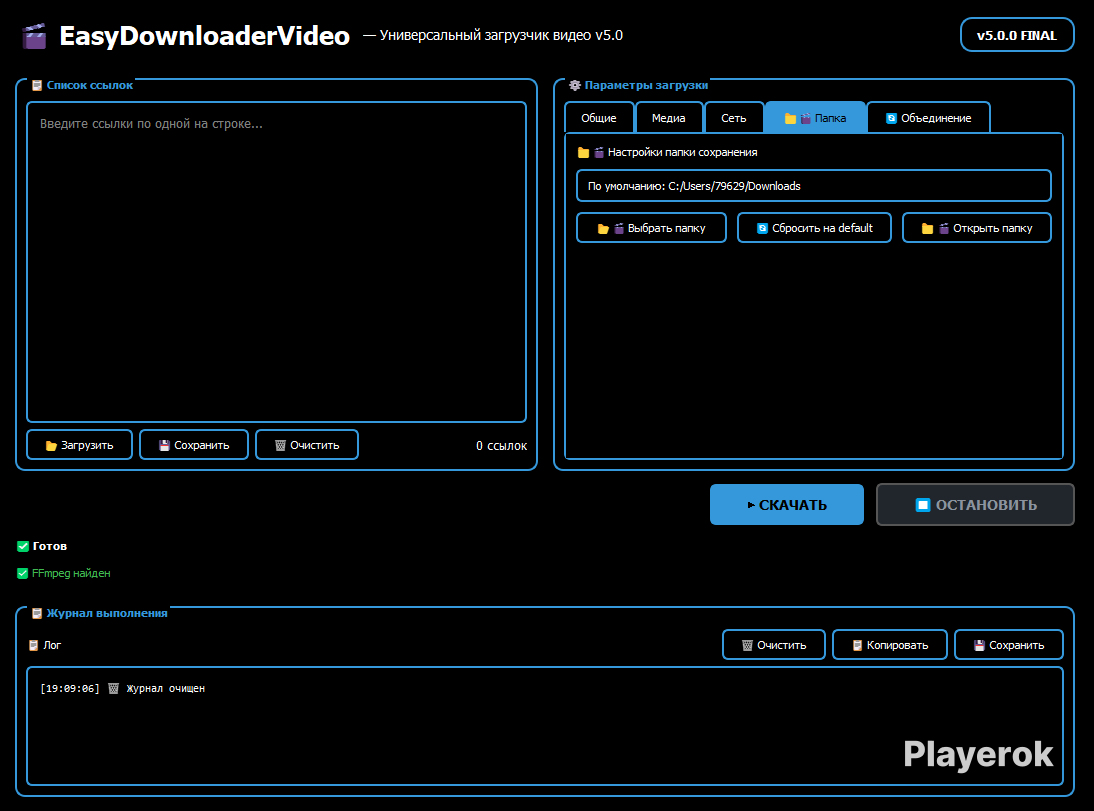The image size is (1094, 811).
Task: Click the folder icon on Открыть папку button
Action: (x=927, y=229)
